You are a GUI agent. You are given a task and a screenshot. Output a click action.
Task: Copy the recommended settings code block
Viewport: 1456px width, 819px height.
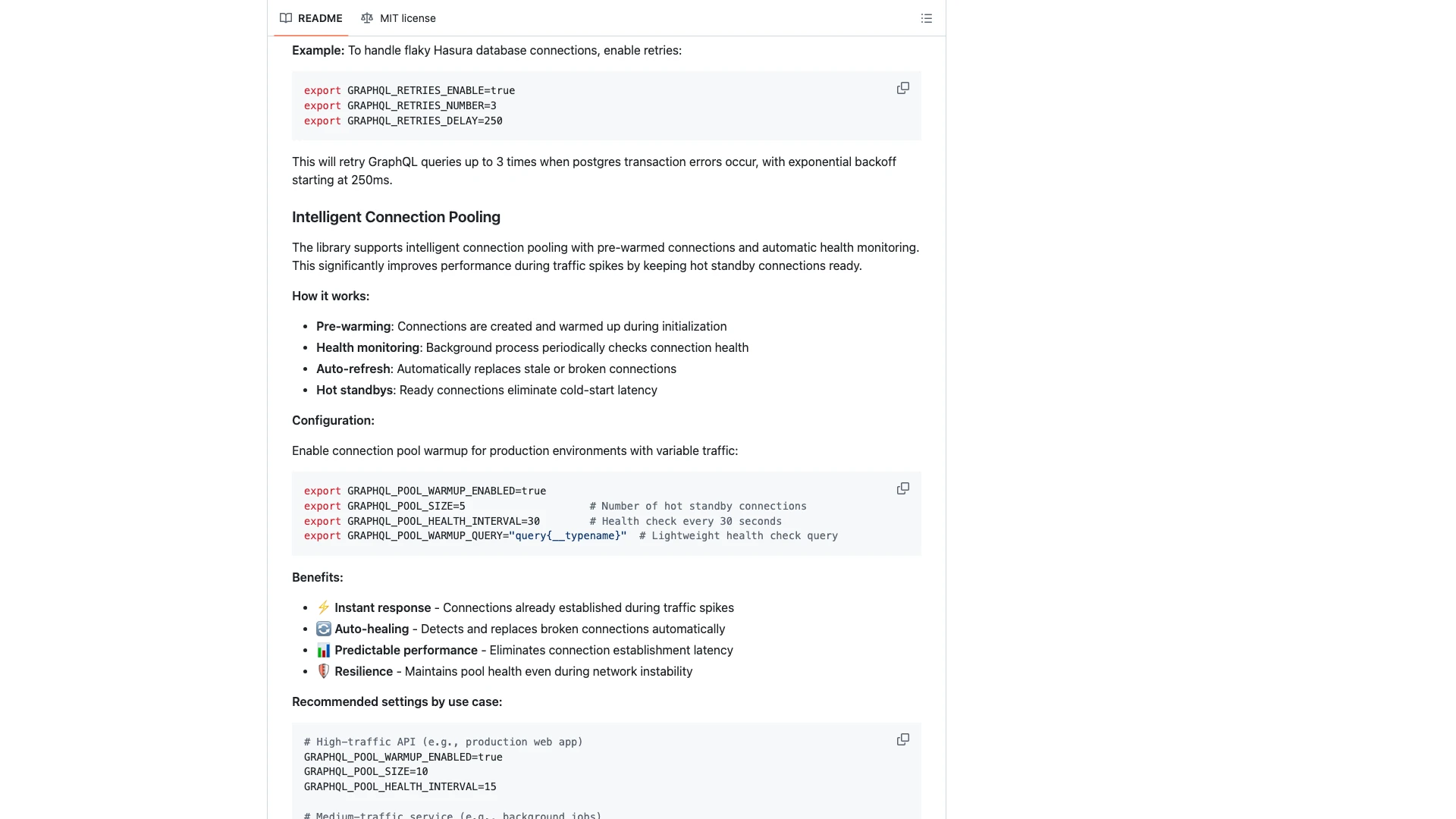pyautogui.click(x=902, y=739)
